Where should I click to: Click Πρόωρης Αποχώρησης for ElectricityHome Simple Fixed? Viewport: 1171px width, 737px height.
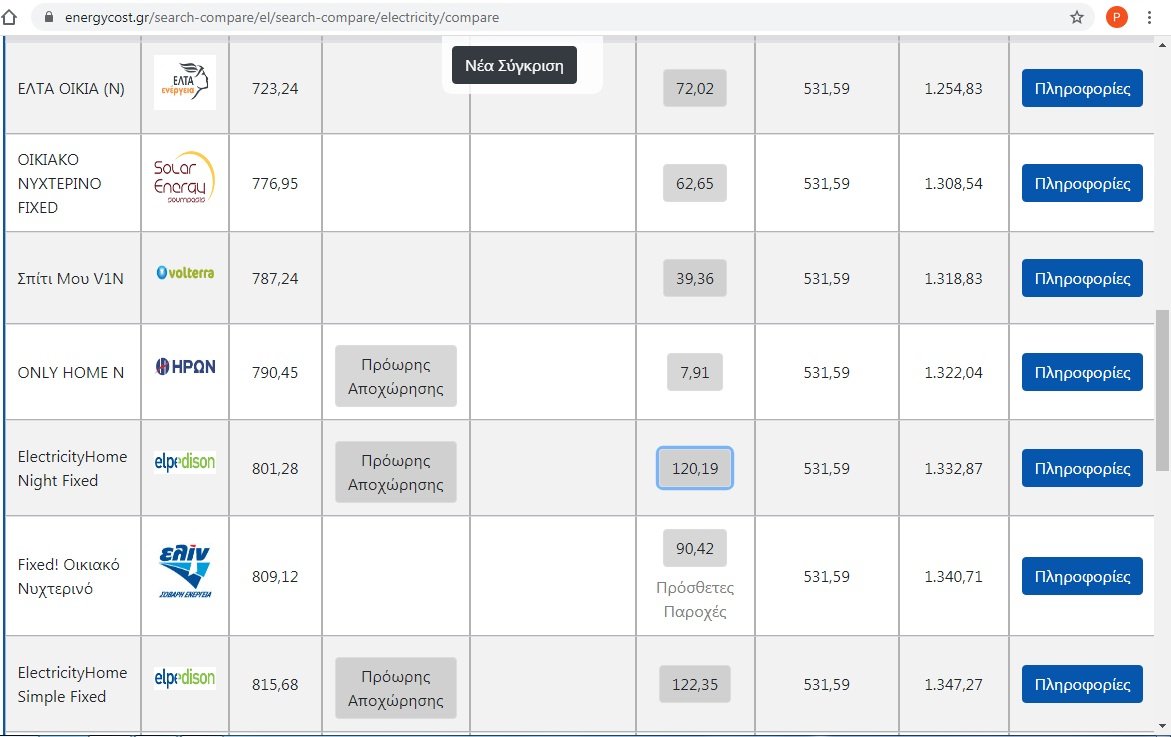(x=396, y=688)
